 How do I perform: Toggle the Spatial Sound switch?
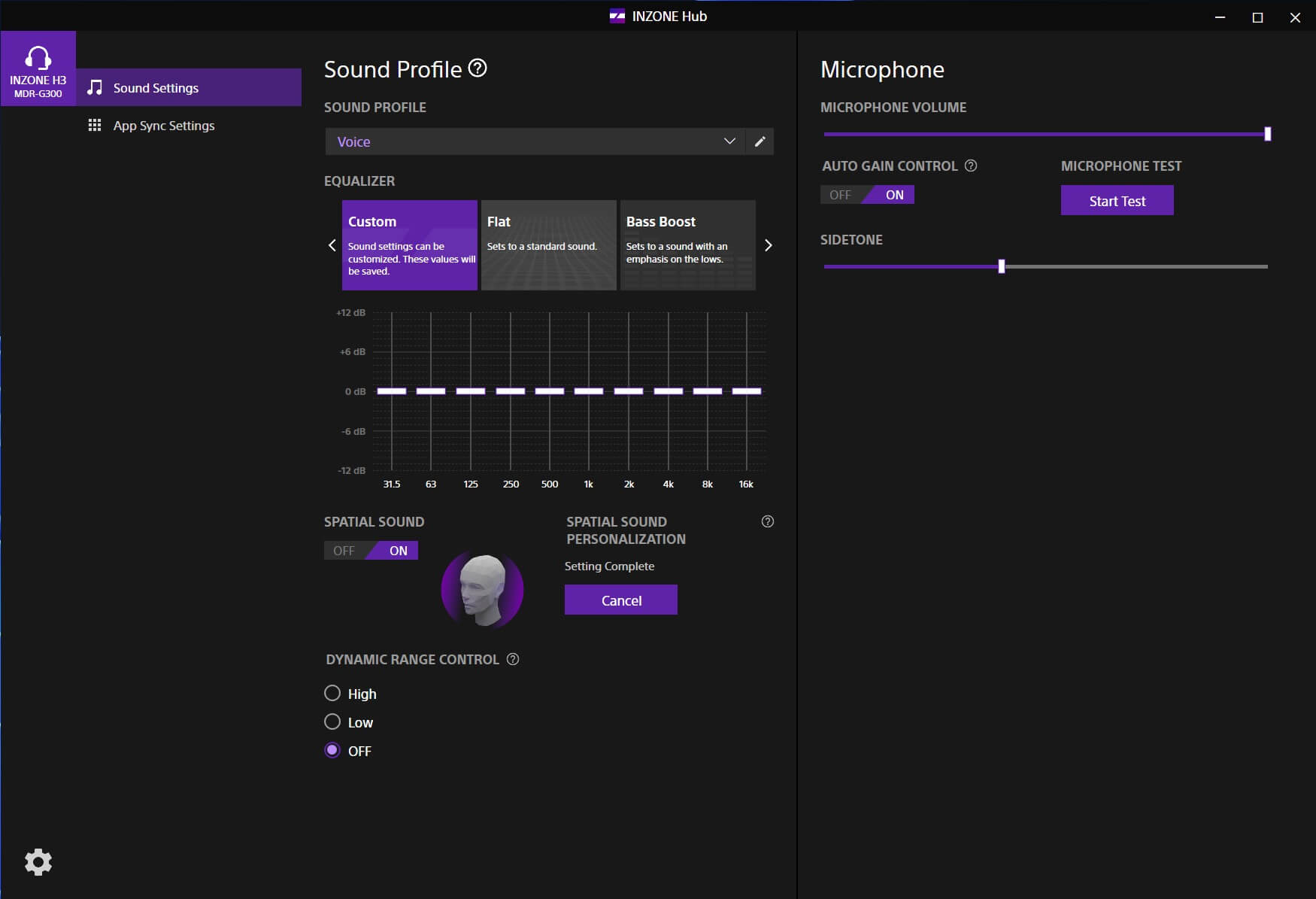click(371, 551)
